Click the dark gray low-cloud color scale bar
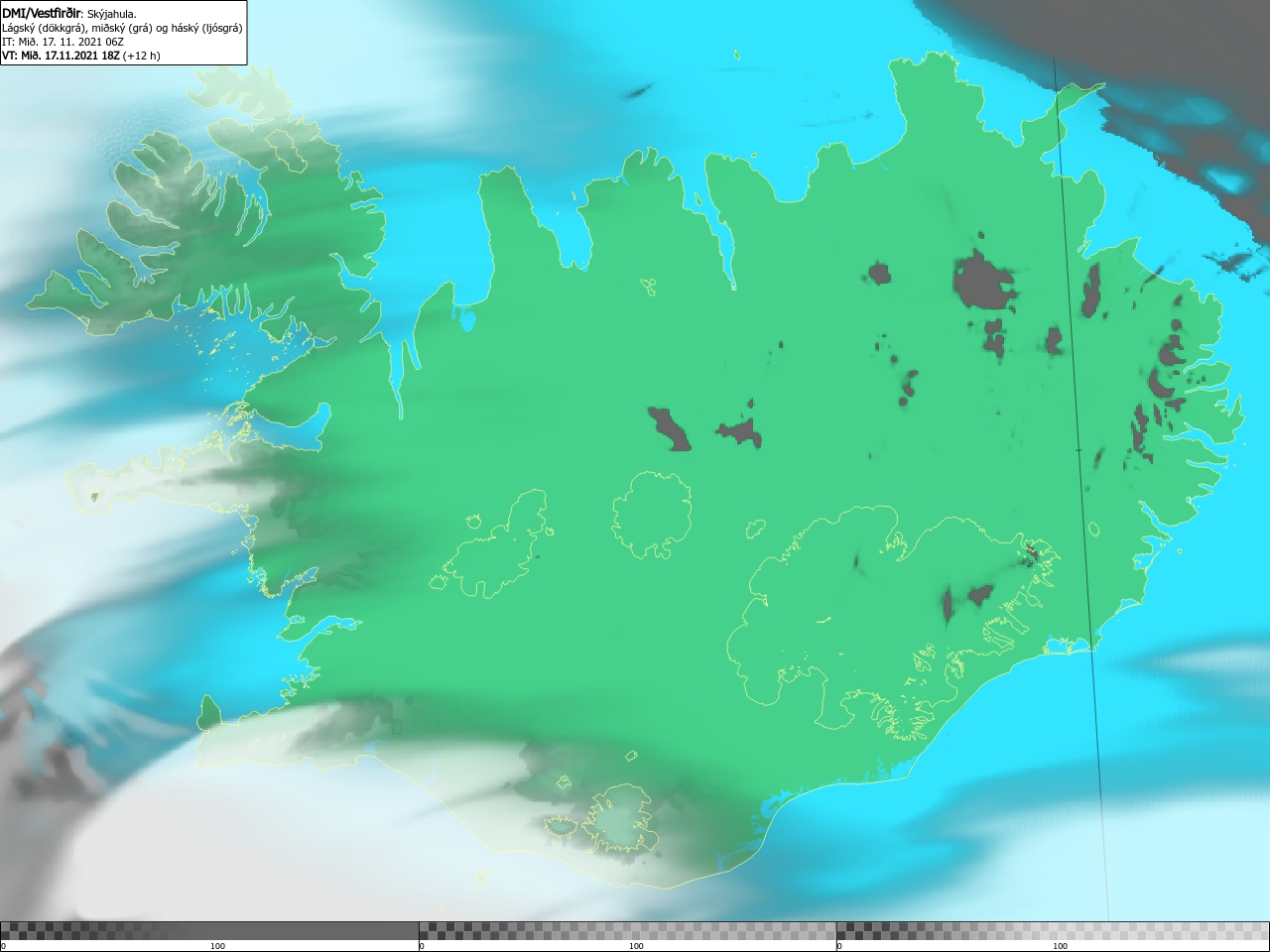 [209, 930]
